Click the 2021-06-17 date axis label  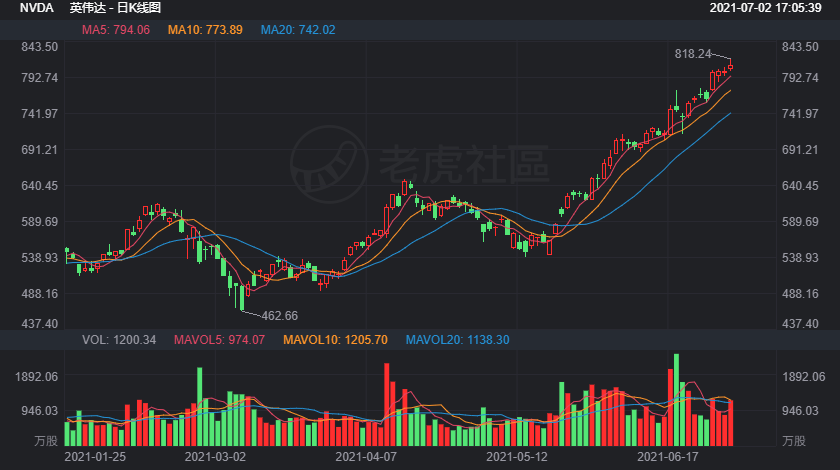[x=668, y=457]
